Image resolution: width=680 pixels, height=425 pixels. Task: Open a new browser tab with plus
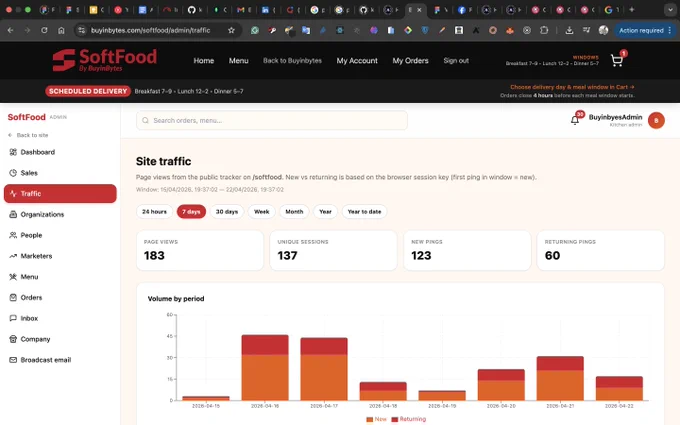[x=632, y=10]
